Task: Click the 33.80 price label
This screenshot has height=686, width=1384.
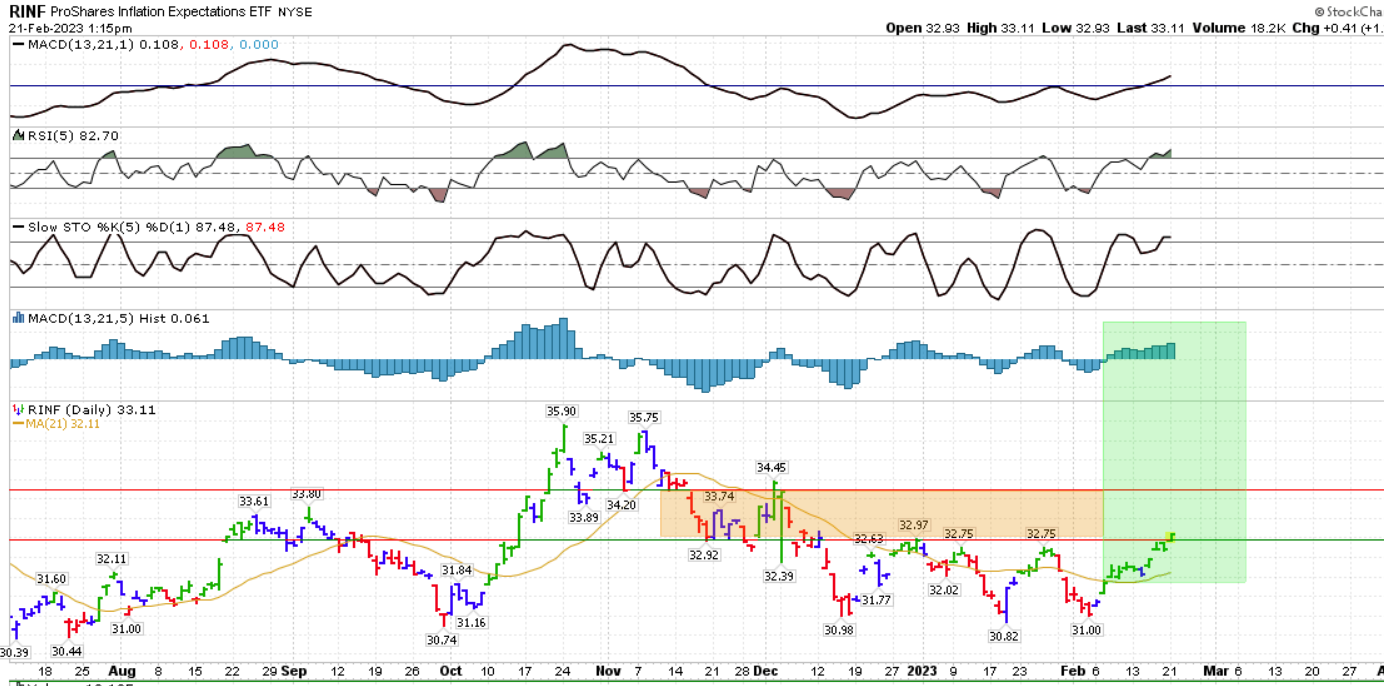Action: pos(307,494)
